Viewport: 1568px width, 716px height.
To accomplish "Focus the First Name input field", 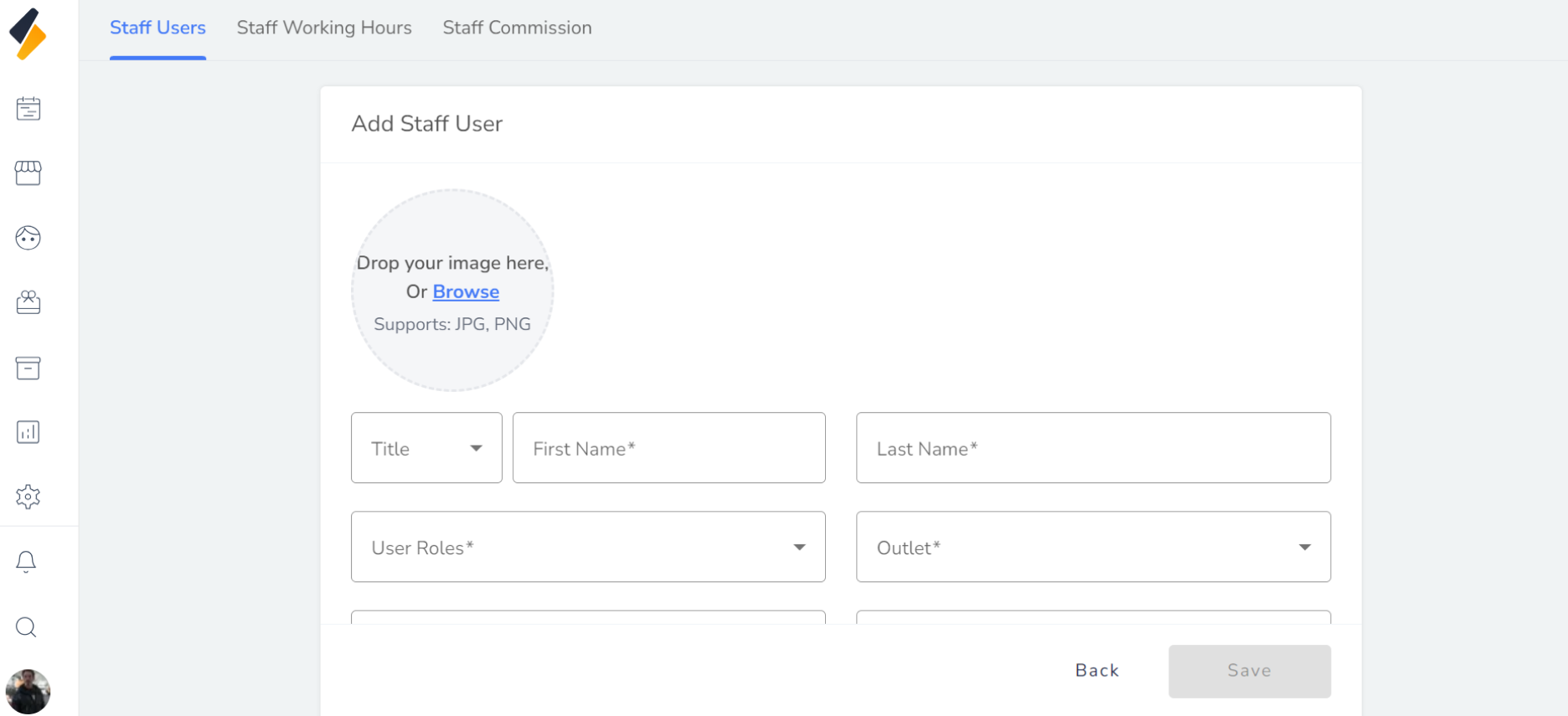I will point(668,448).
